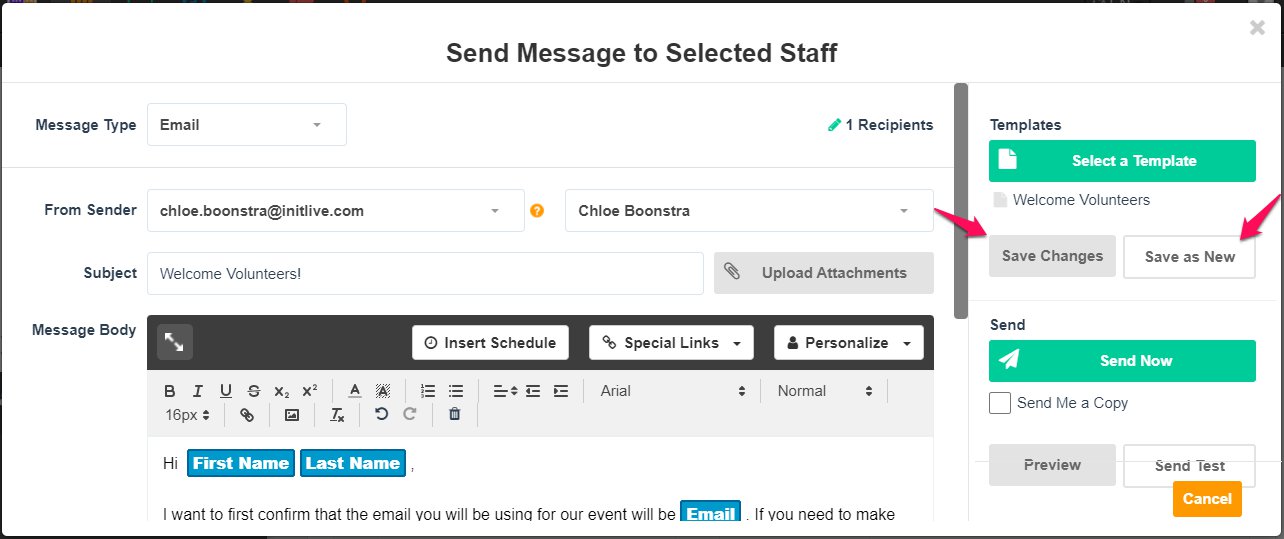Image resolution: width=1284 pixels, height=539 pixels.
Task: Click Save as New template button
Action: point(1190,257)
